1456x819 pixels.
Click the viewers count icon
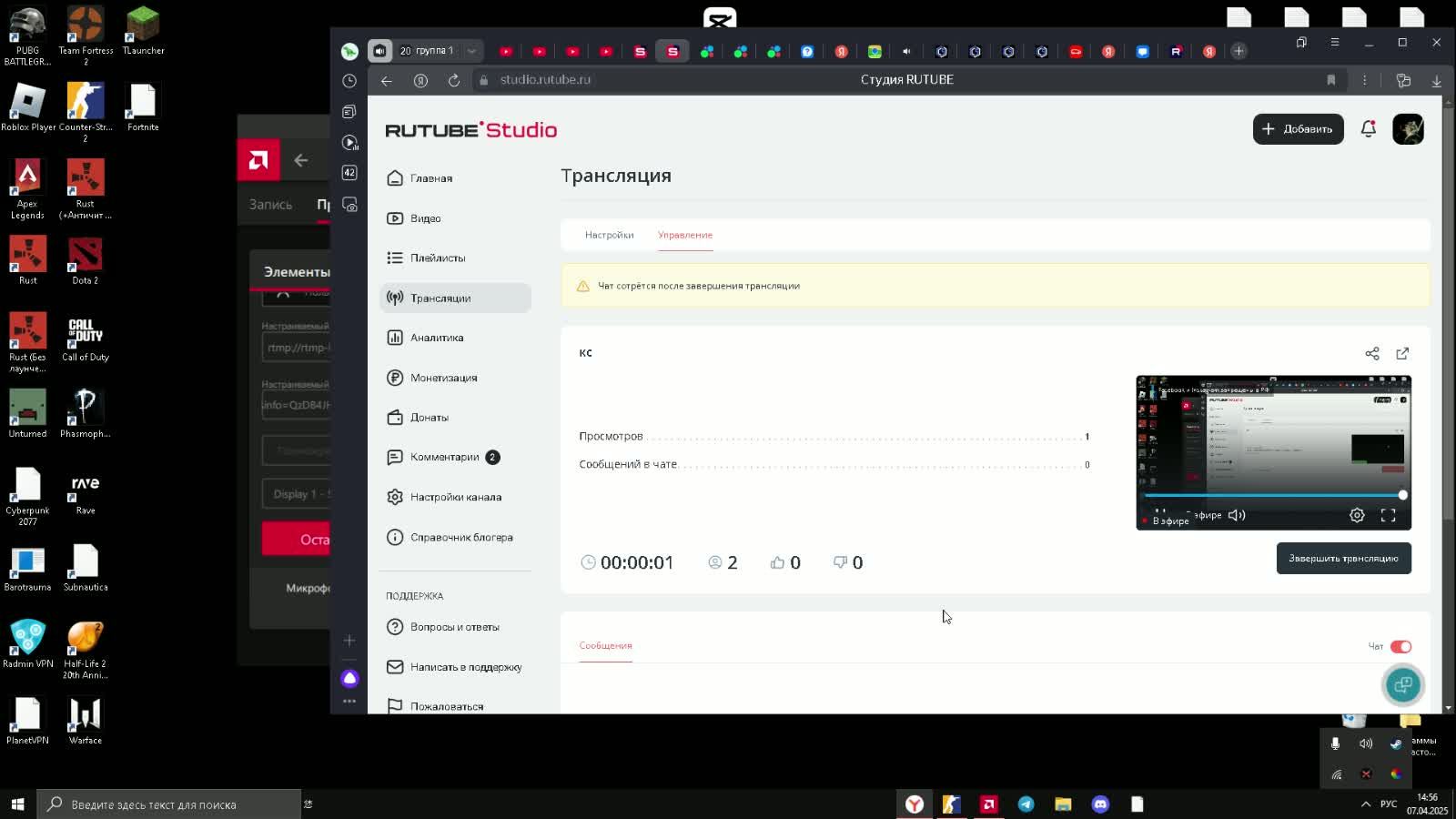715,562
